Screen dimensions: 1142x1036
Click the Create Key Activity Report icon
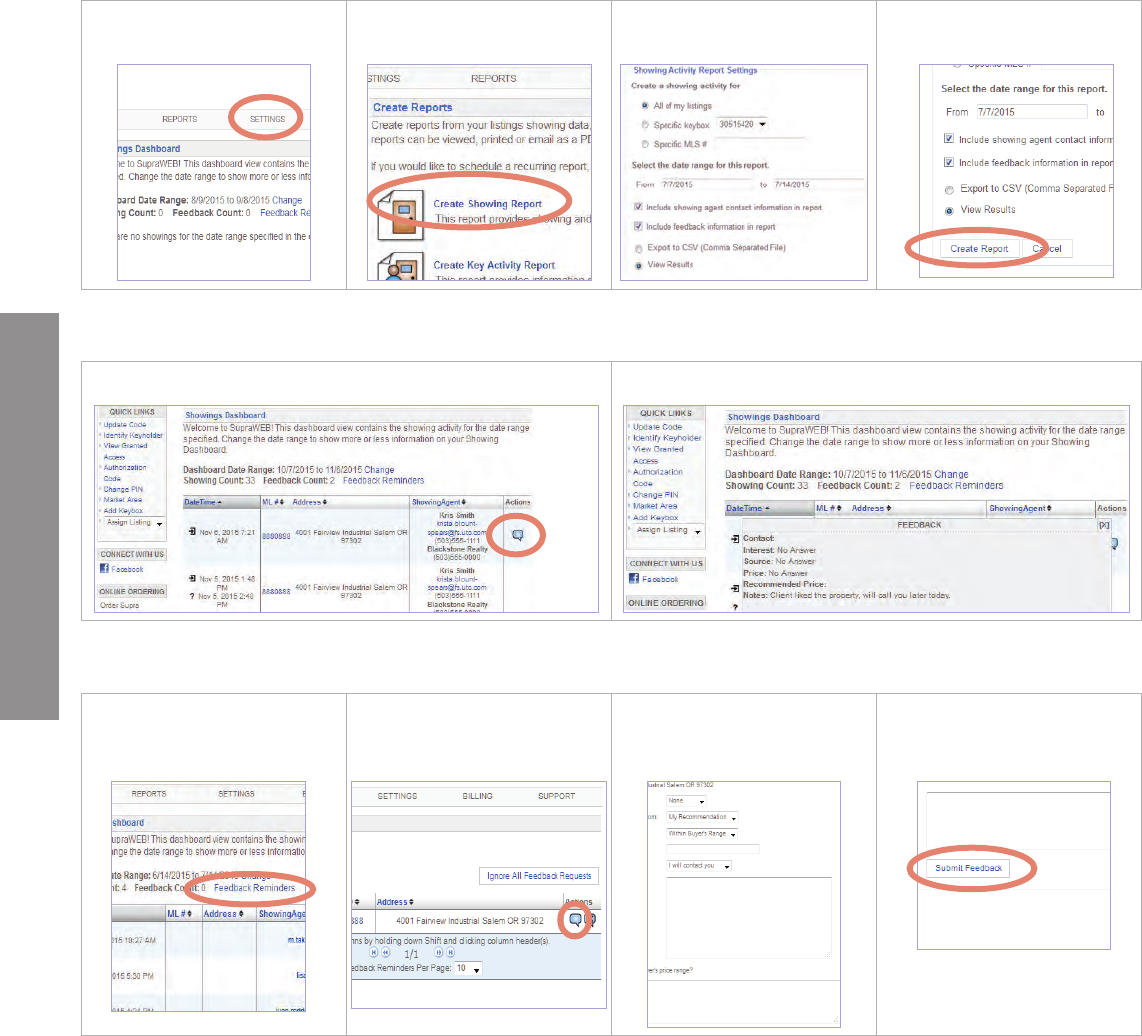coord(401,267)
